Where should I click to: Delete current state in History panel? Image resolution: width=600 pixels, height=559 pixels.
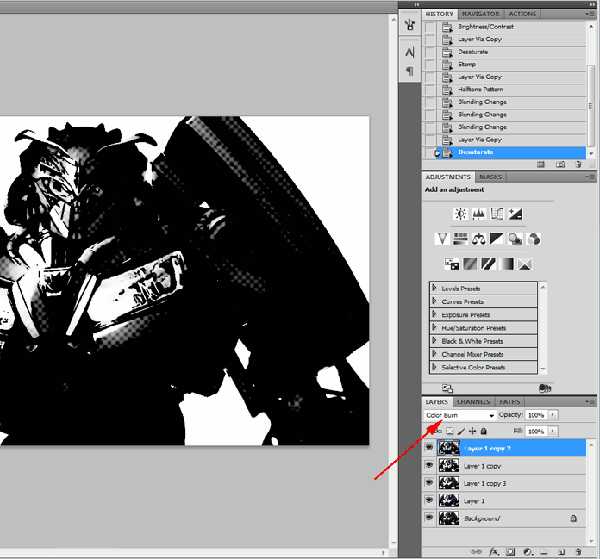click(579, 165)
